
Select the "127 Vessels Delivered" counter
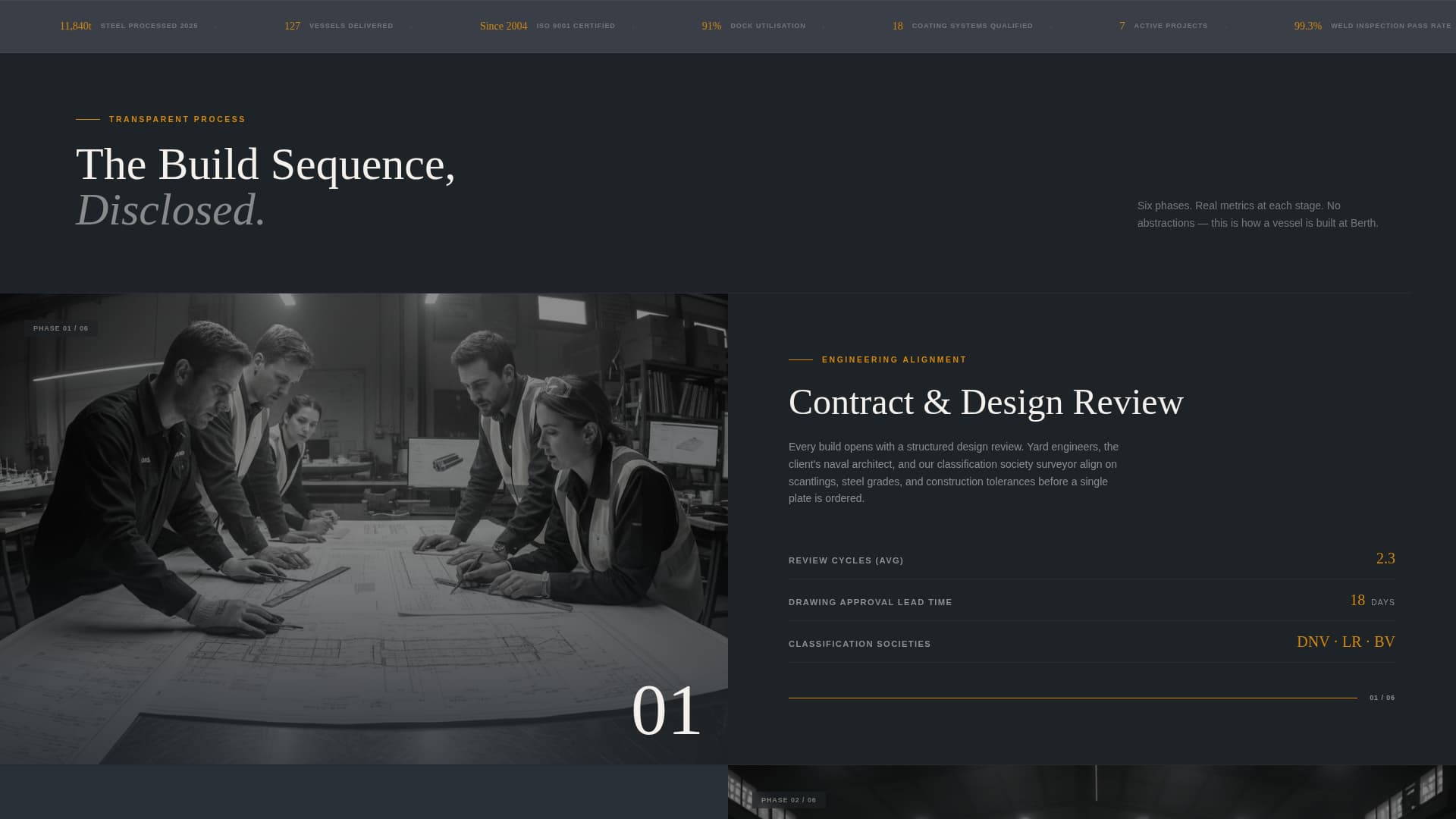point(338,25)
